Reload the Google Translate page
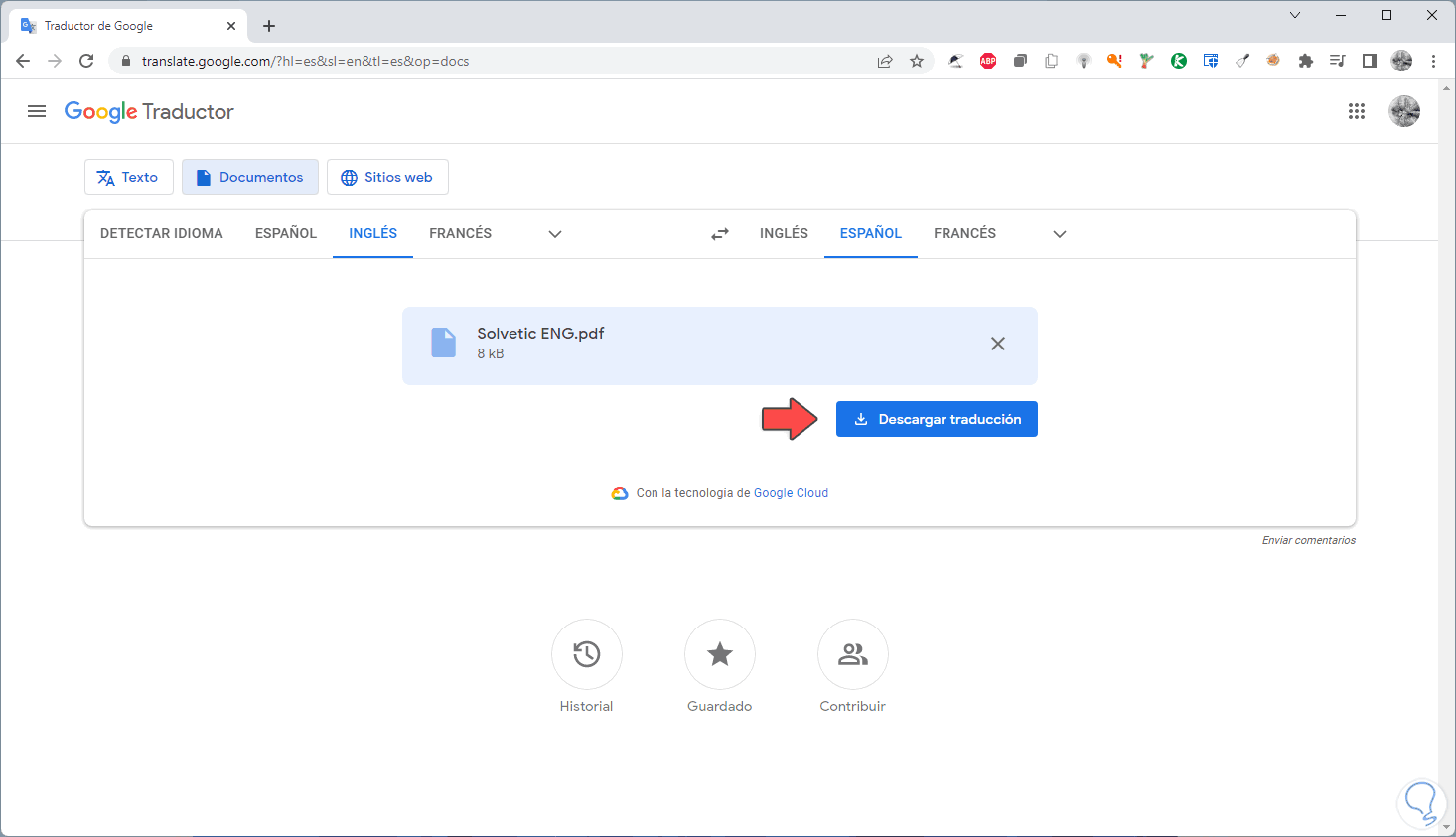This screenshot has width=1456, height=837. click(86, 61)
